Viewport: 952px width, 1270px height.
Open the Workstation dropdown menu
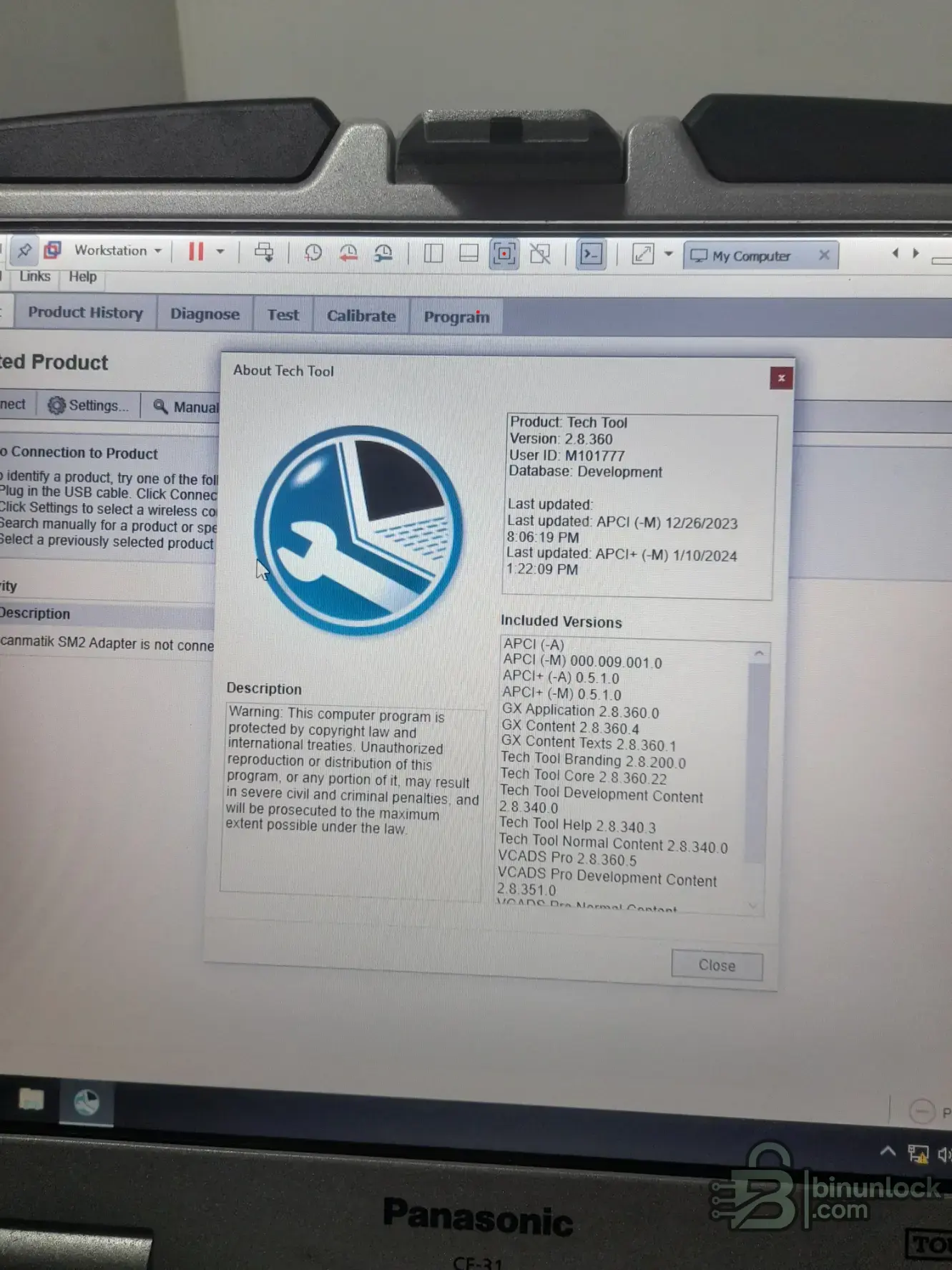118,250
